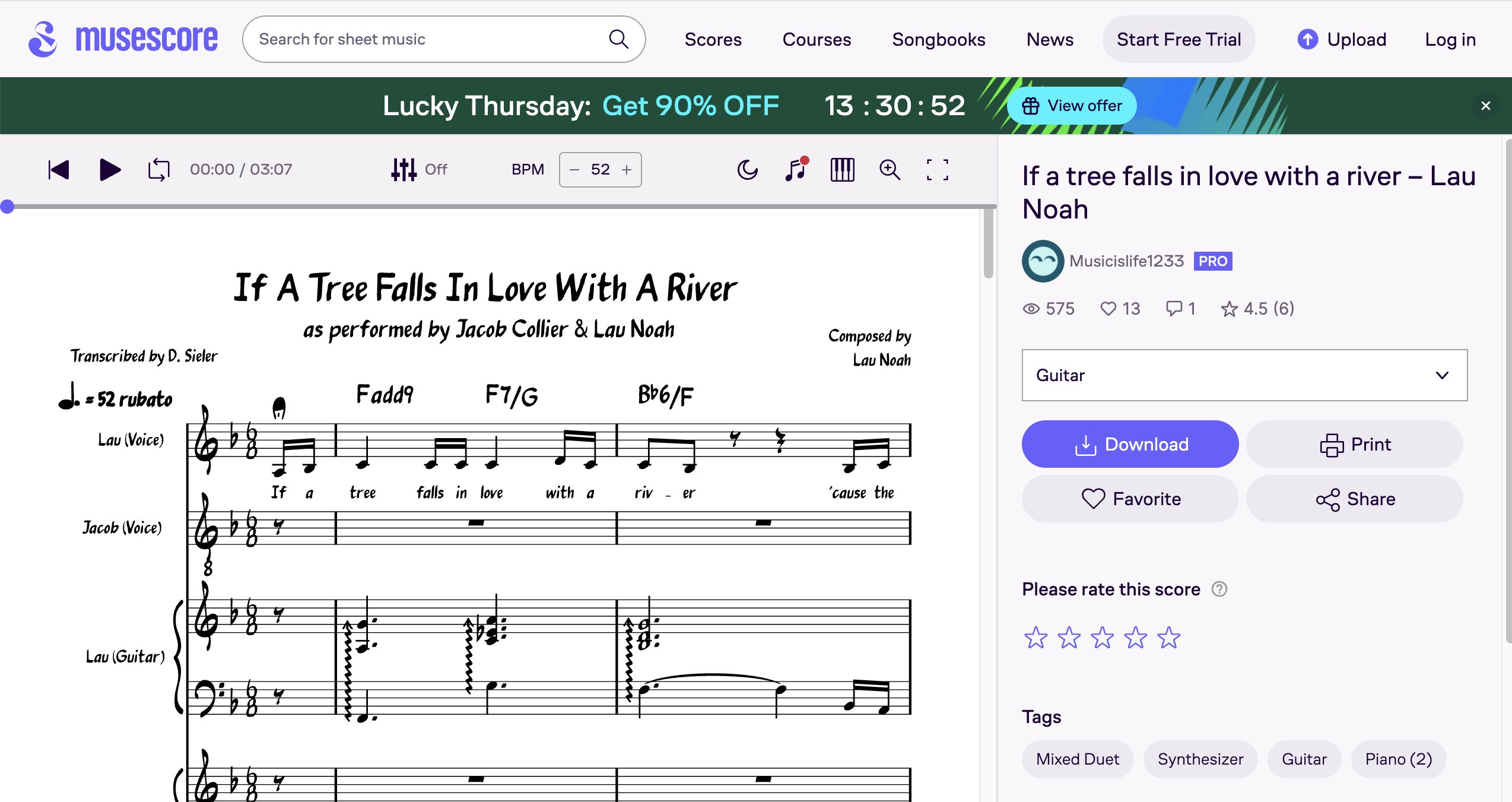Click the playback progress slider handle
This screenshot has height=802, width=1512.
point(7,207)
